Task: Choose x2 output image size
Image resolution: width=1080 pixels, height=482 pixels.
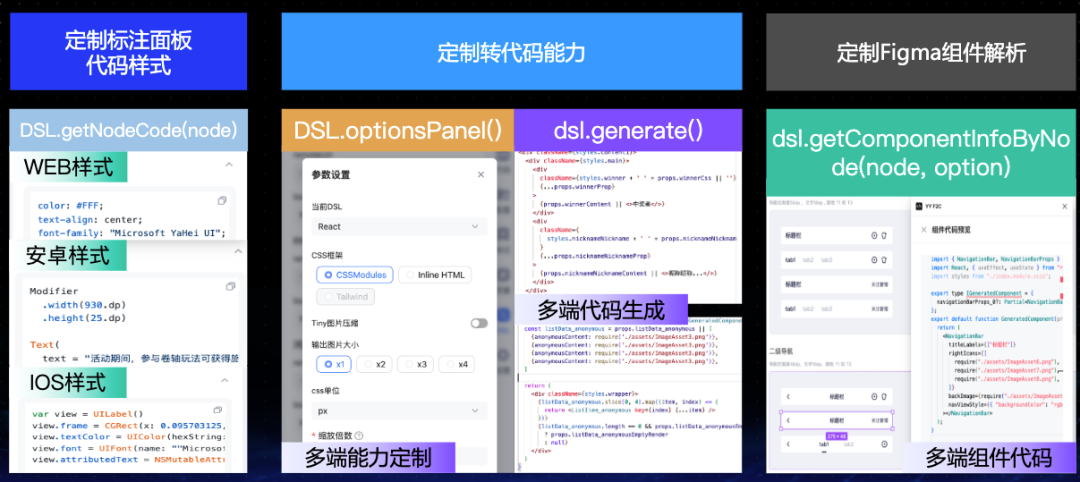Action: (375, 364)
